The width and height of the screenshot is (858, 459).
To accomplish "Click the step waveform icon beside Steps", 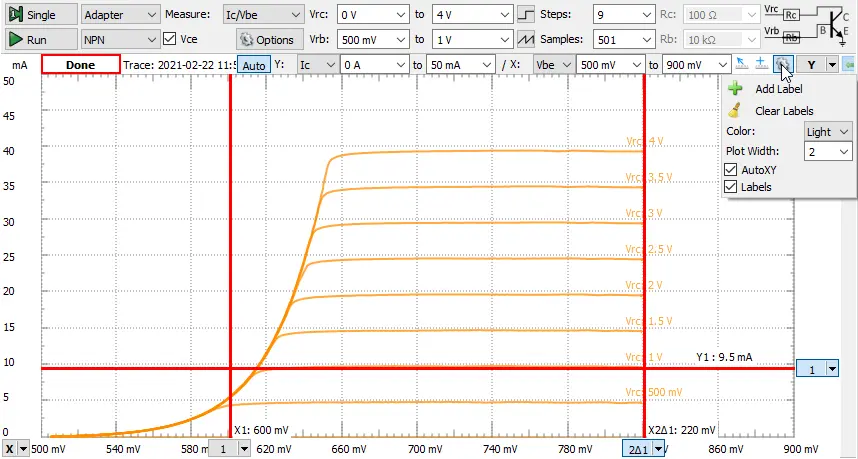I will click(526, 14).
